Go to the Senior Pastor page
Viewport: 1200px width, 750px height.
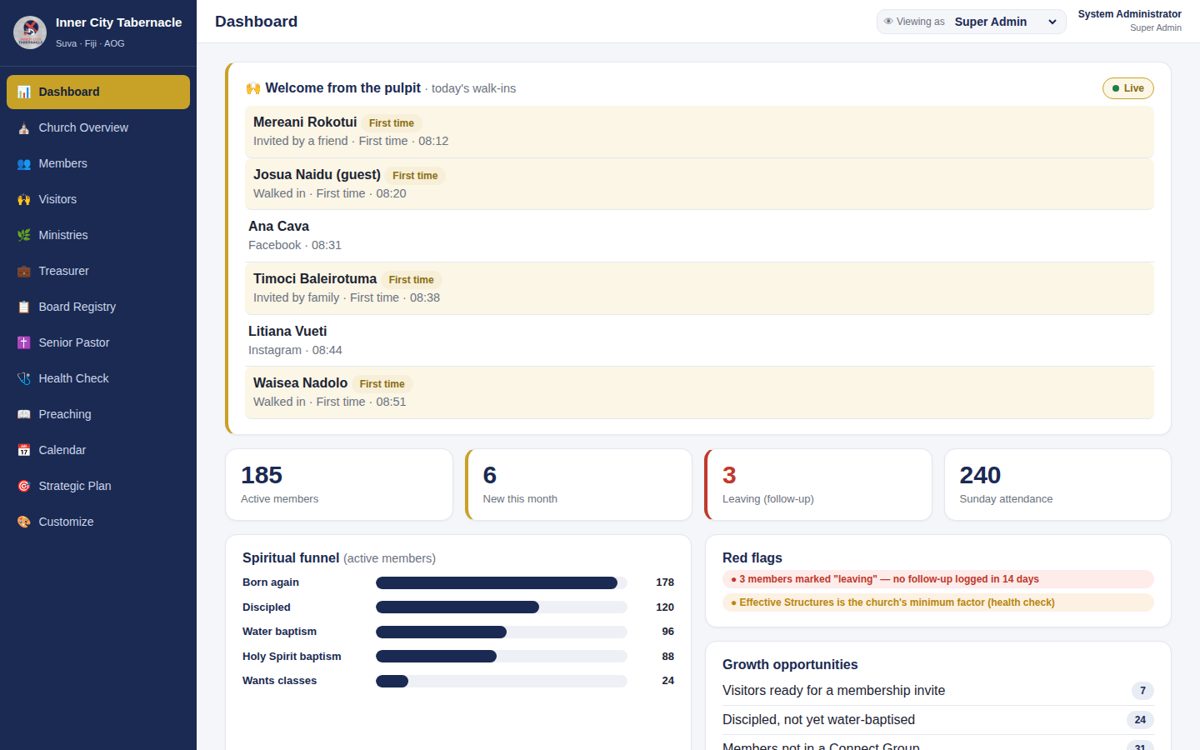click(98, 343)
